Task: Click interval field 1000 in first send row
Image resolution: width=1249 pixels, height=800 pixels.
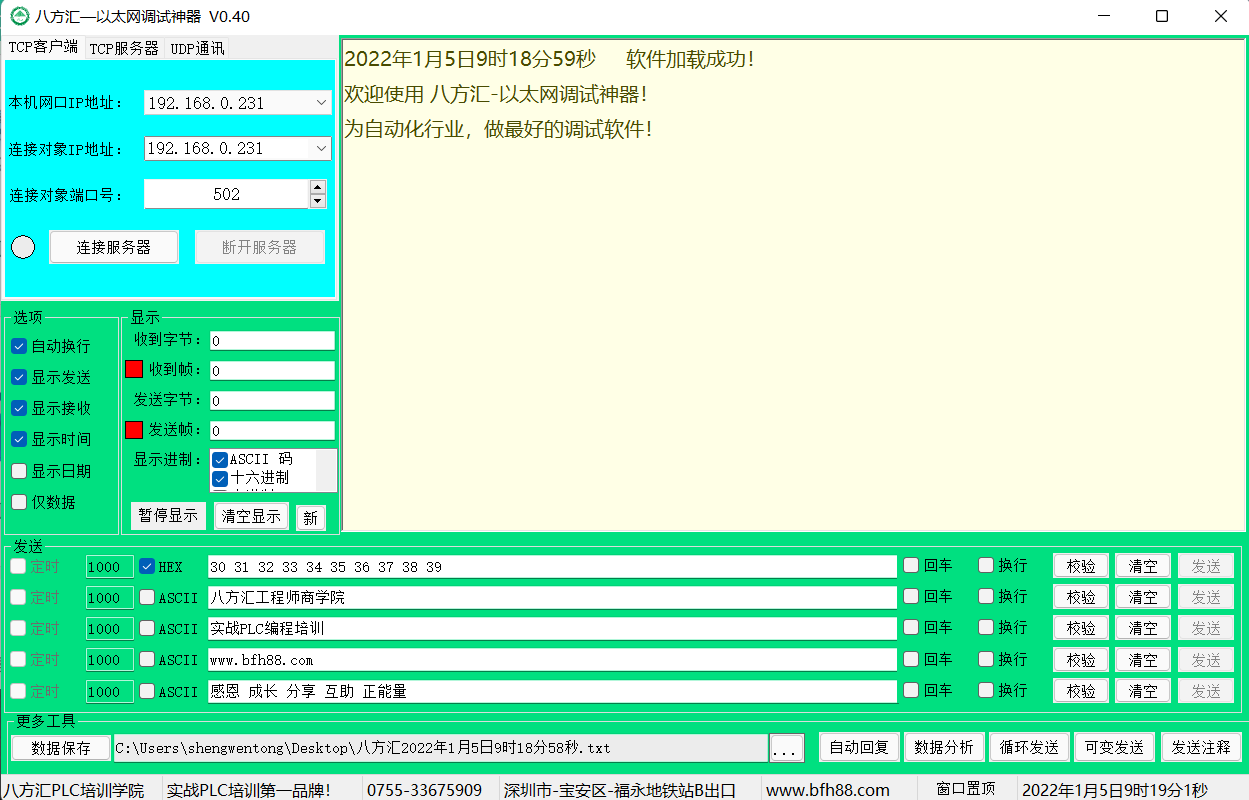Action: click(109, 567)
